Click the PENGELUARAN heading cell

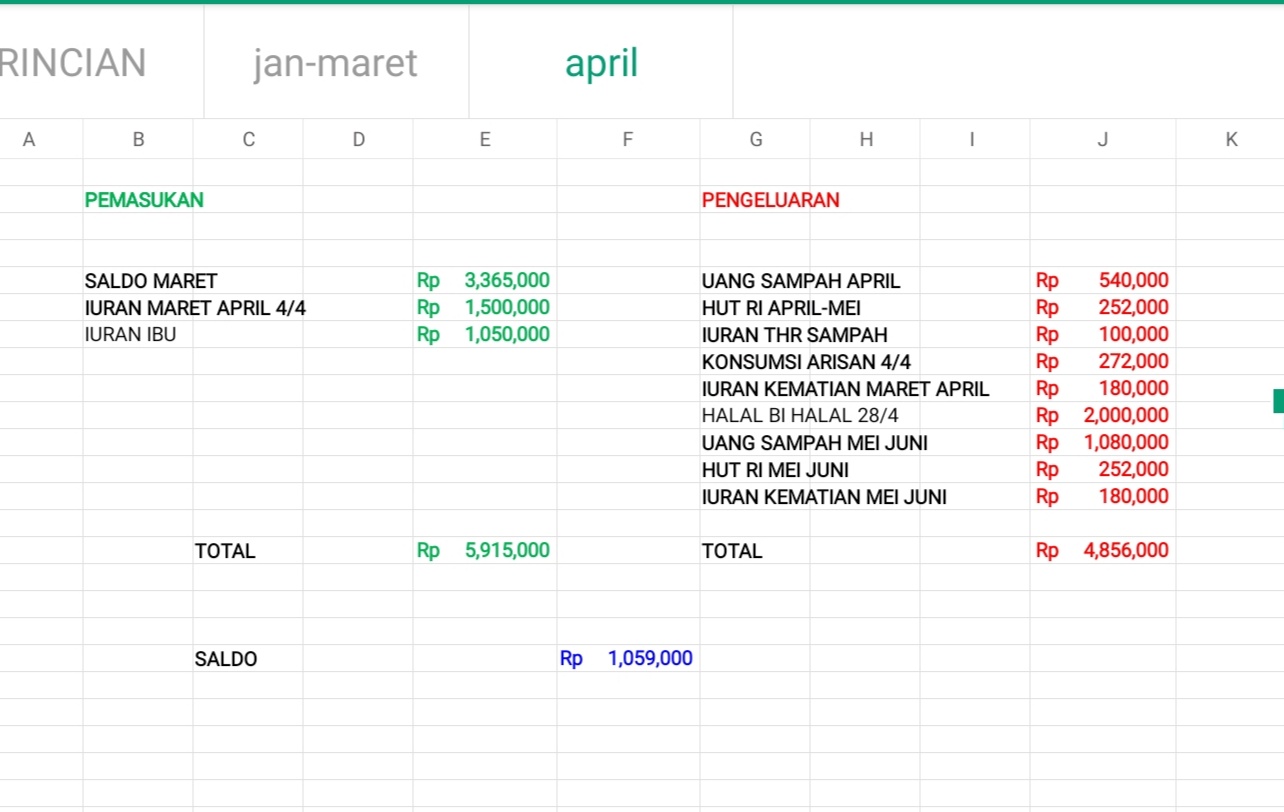pos(755,200)
